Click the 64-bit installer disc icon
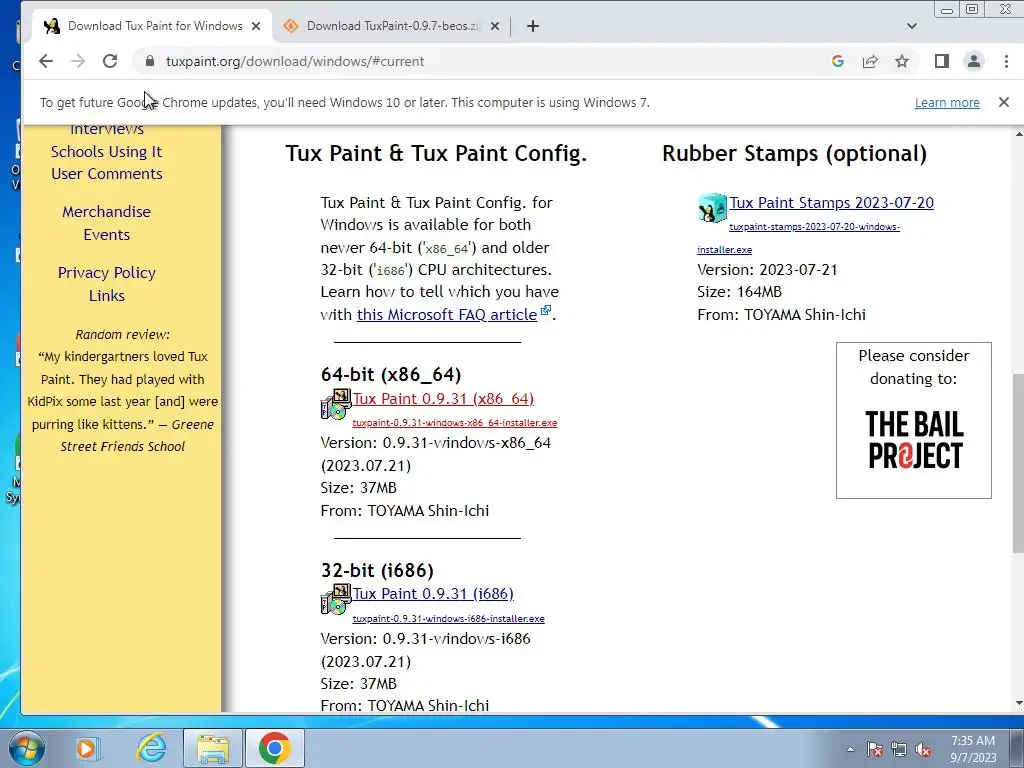The height and width of the screenshot is (768, 1024). pyautogui.click(x=336, y=404)
